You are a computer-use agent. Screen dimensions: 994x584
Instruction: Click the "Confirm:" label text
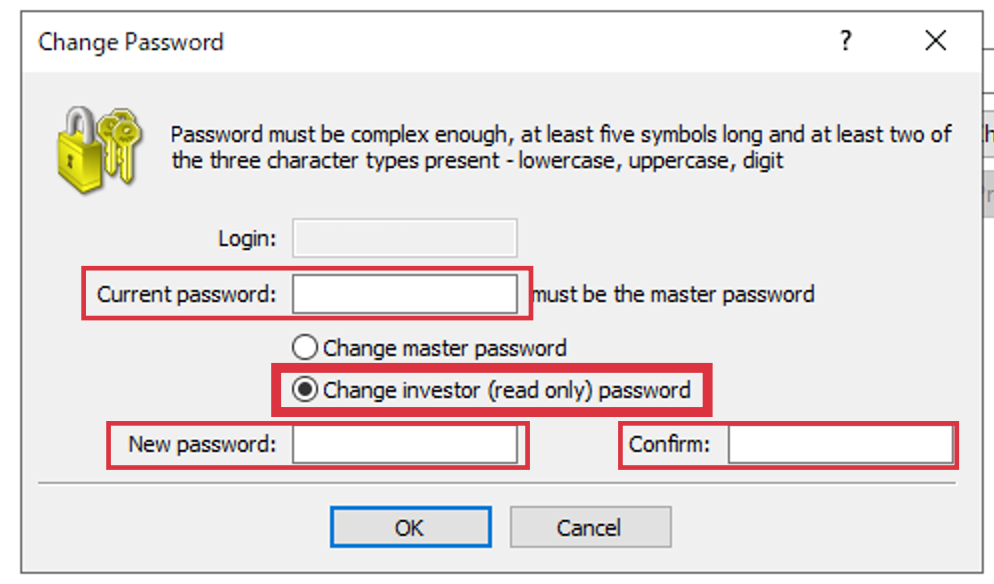(x=669, y=444)
